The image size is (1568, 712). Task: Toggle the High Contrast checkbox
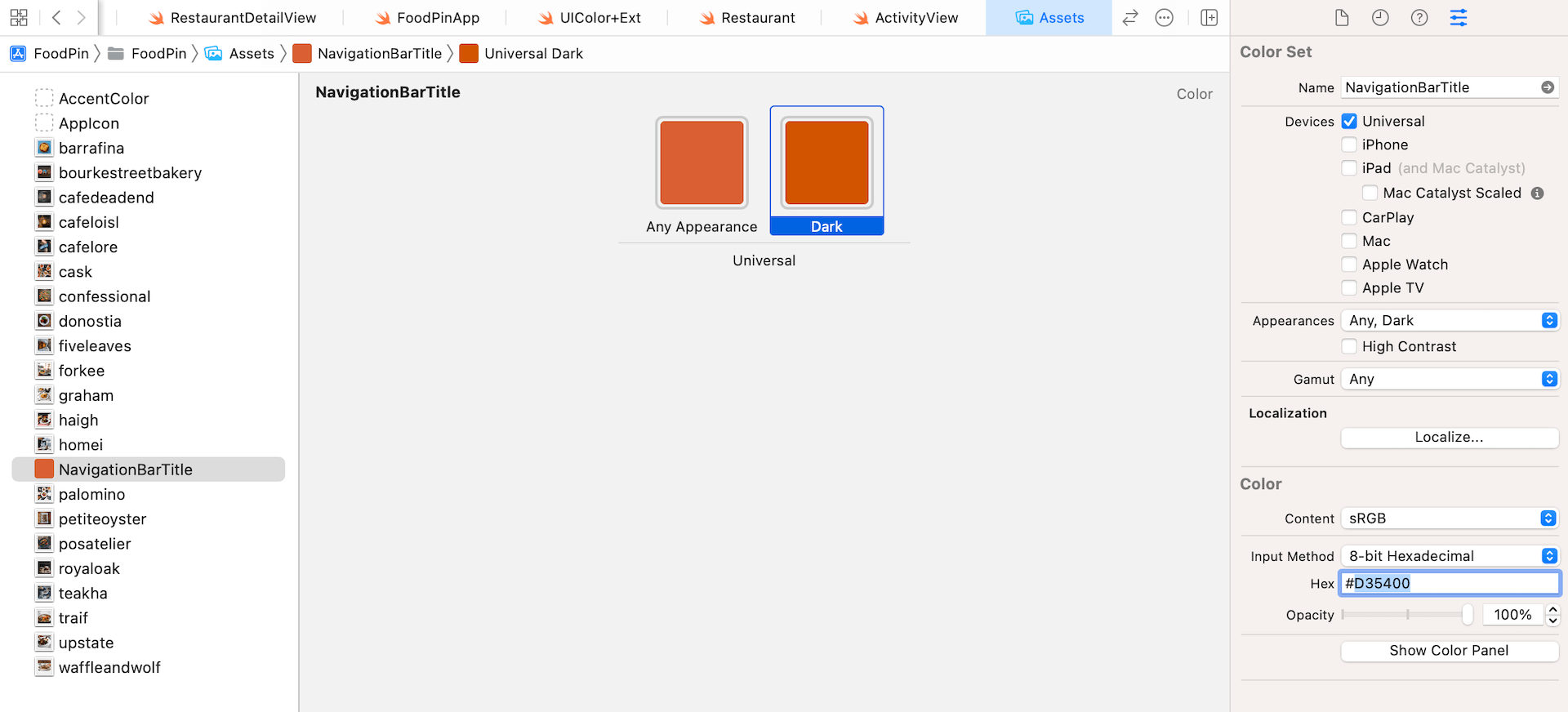[1349, 346]
